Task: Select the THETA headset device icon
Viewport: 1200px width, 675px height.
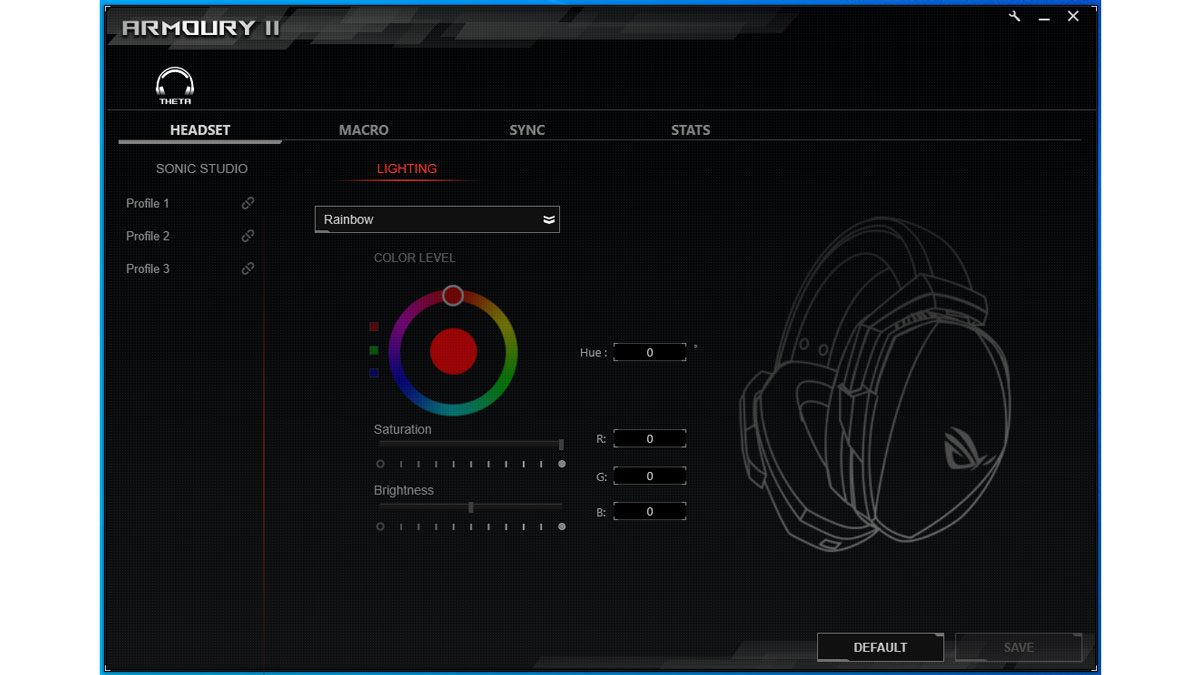Action: click(175, 86)
